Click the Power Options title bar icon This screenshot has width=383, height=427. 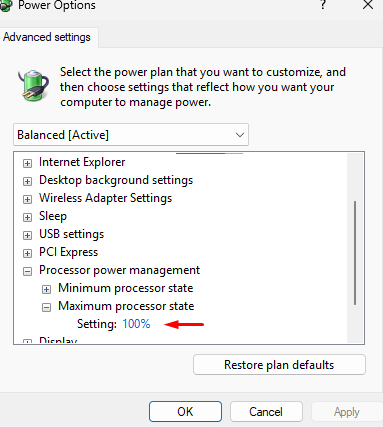pos(6,6)
